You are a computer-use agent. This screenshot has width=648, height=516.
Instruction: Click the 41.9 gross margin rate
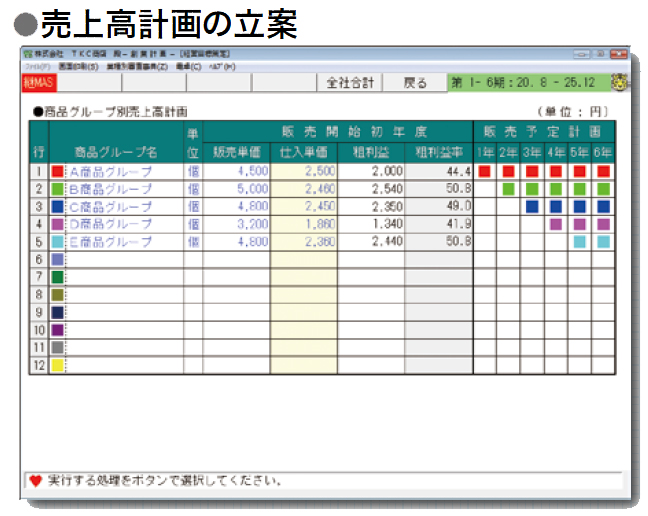pos(459,224)
